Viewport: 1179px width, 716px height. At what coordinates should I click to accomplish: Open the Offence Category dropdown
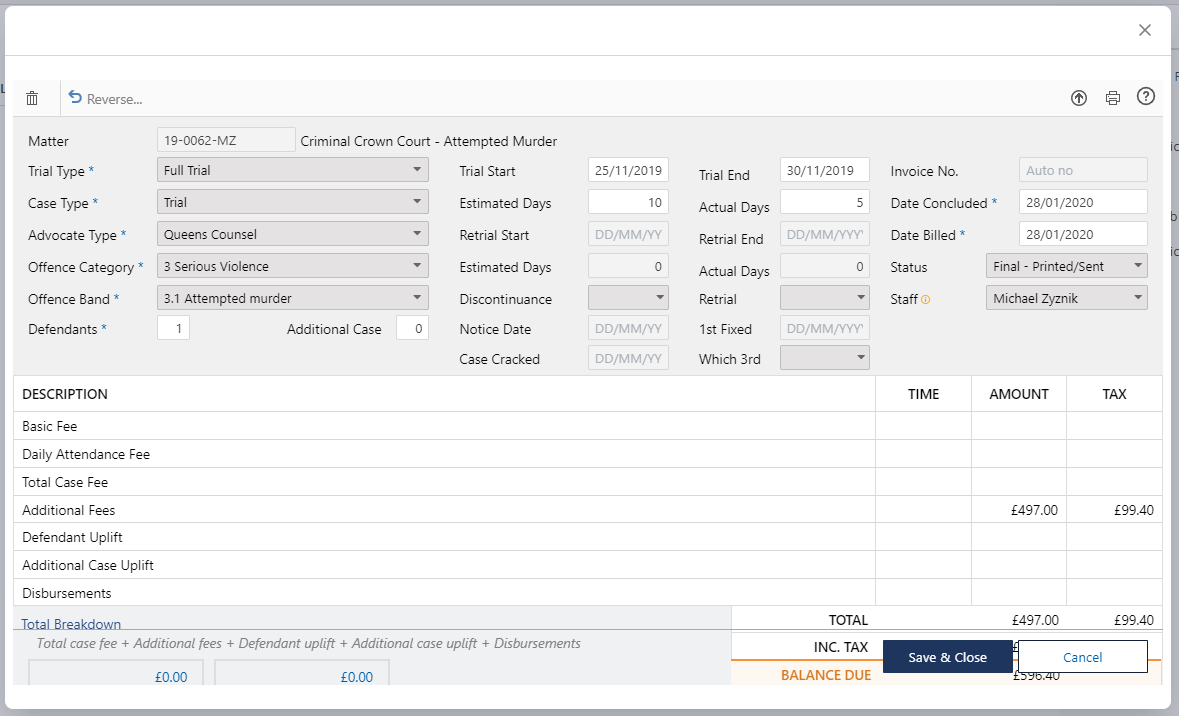[x=293, y=267]
